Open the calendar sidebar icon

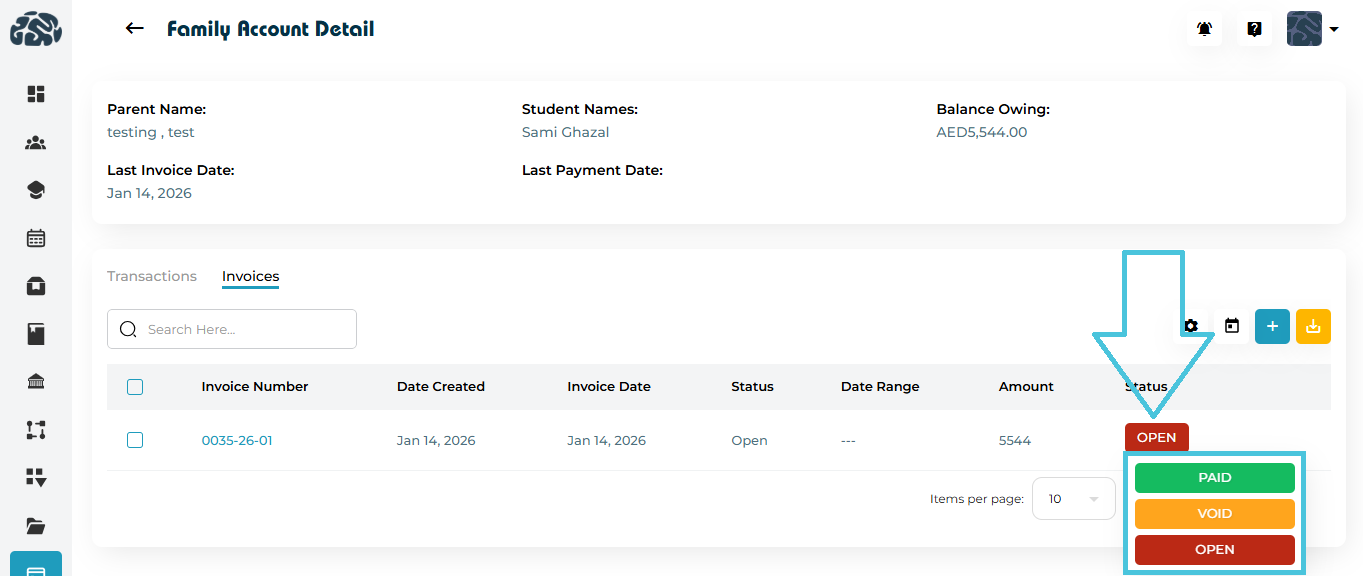coord(36,238)
